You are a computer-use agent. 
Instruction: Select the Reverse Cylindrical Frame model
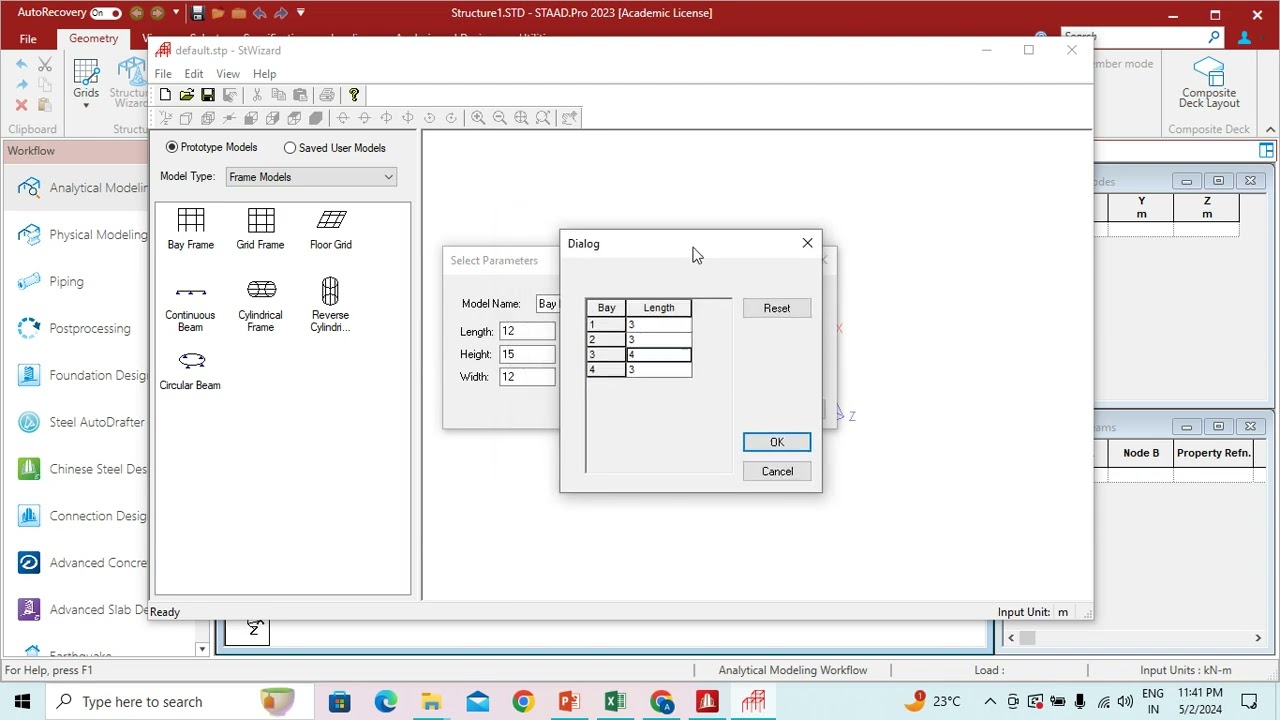tap(330, 306)
